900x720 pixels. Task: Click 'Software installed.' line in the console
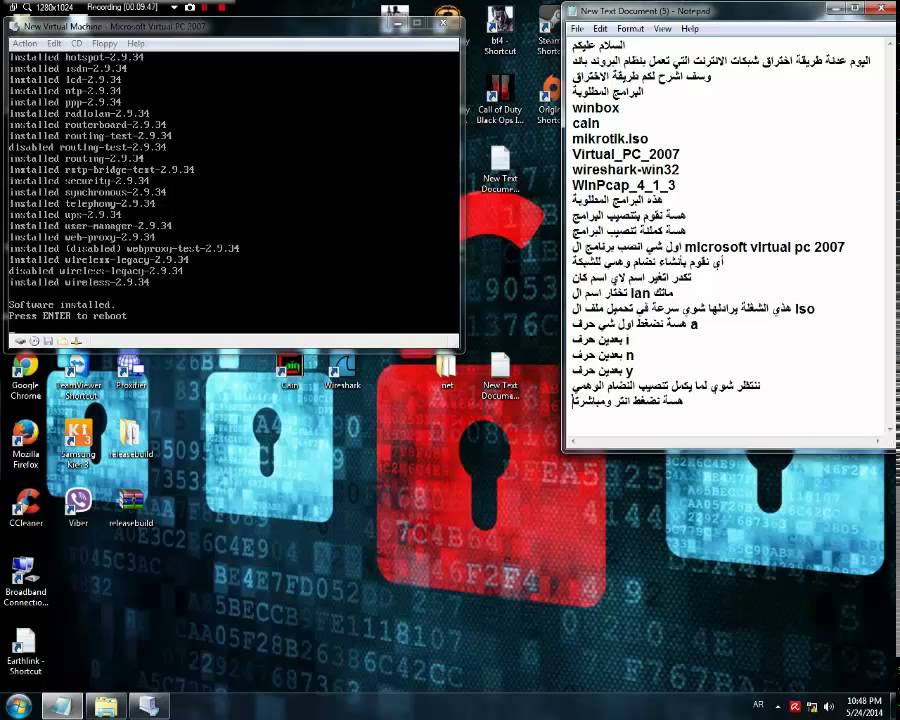click(62, 305)
